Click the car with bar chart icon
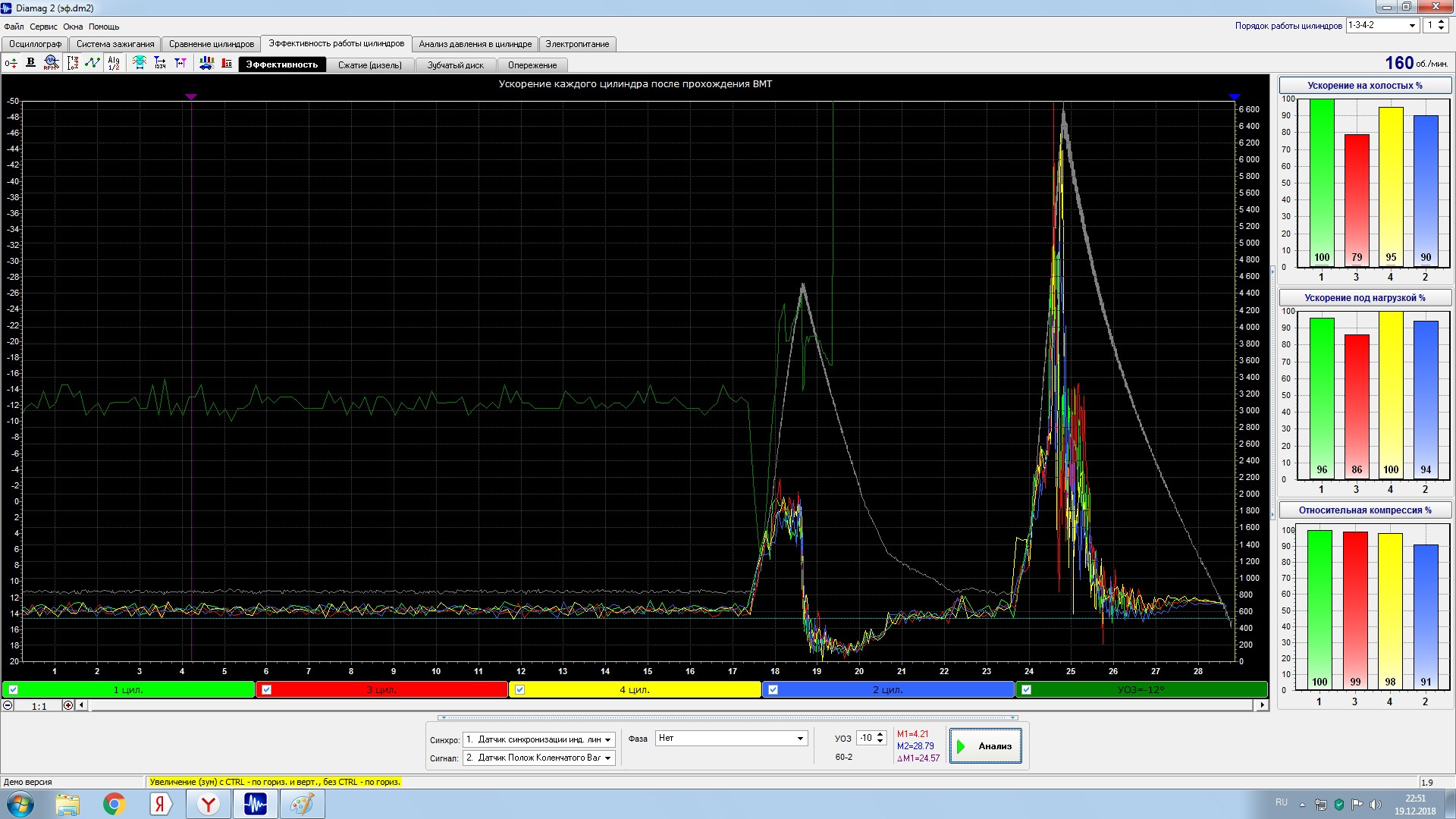The height and width of the screenshot is (819, 1456). pos(206,63)
